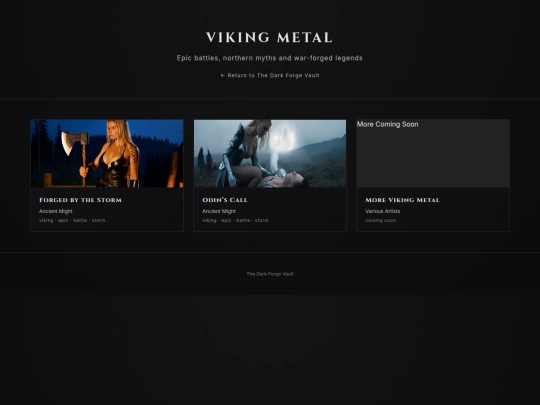Select the More Viking Metal title
The height and width of the screenshot is (405, 540).
point(402,200)
